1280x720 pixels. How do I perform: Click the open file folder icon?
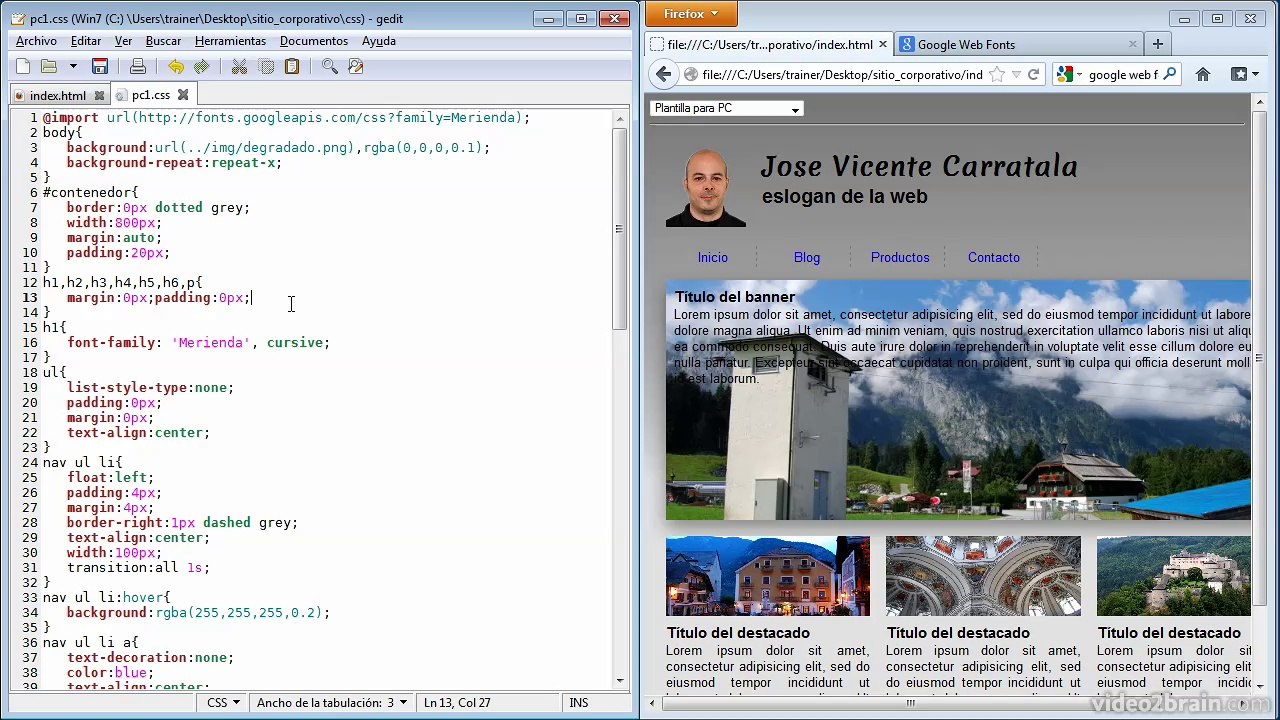click(x=48, y=66)
